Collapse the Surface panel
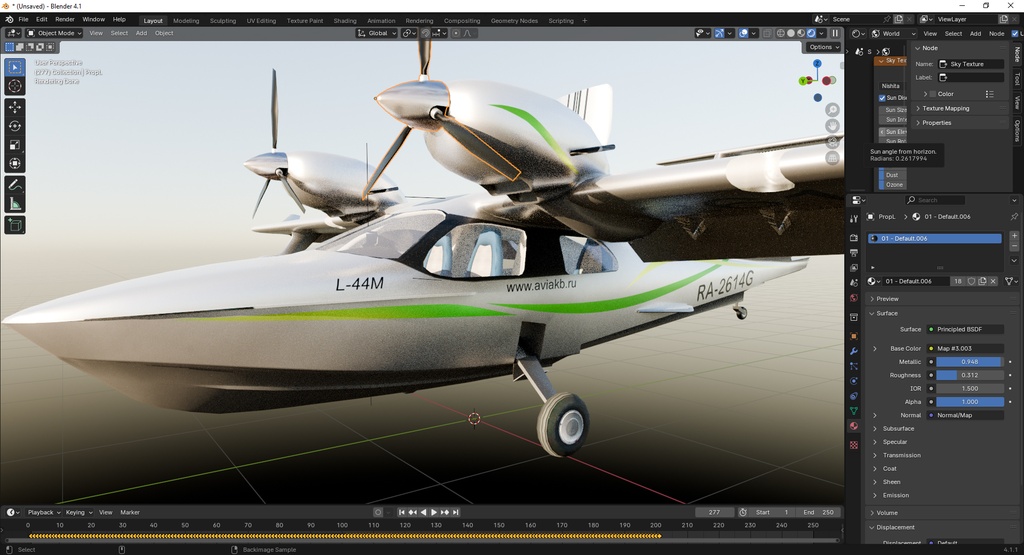The width and height of the screenshot is (1024, 555). [x=887, y=313]
